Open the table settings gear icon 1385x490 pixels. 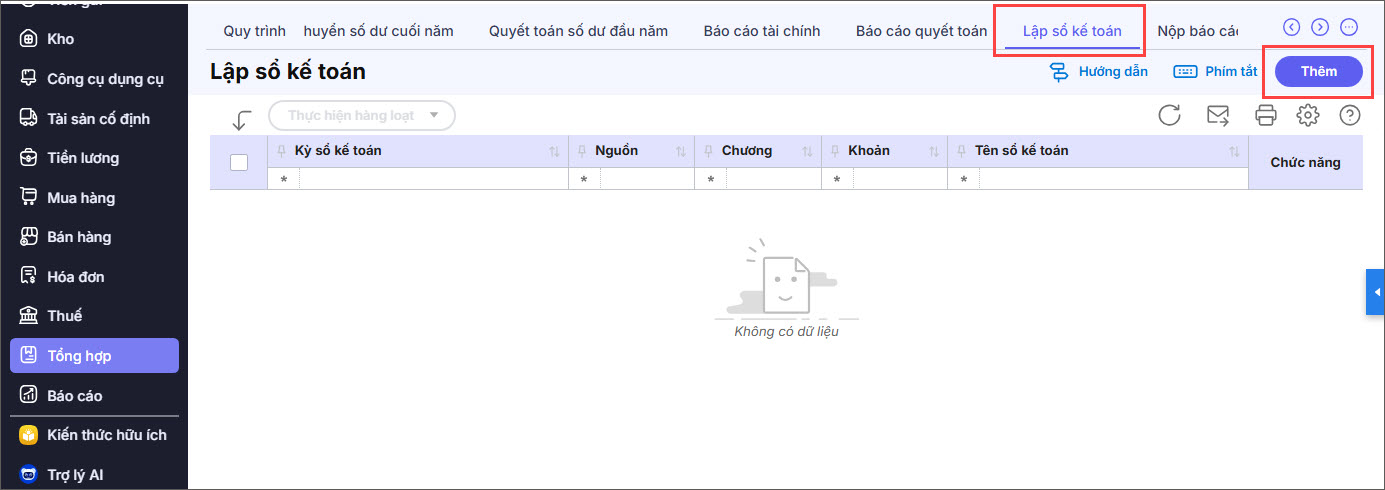point(1307,116)
